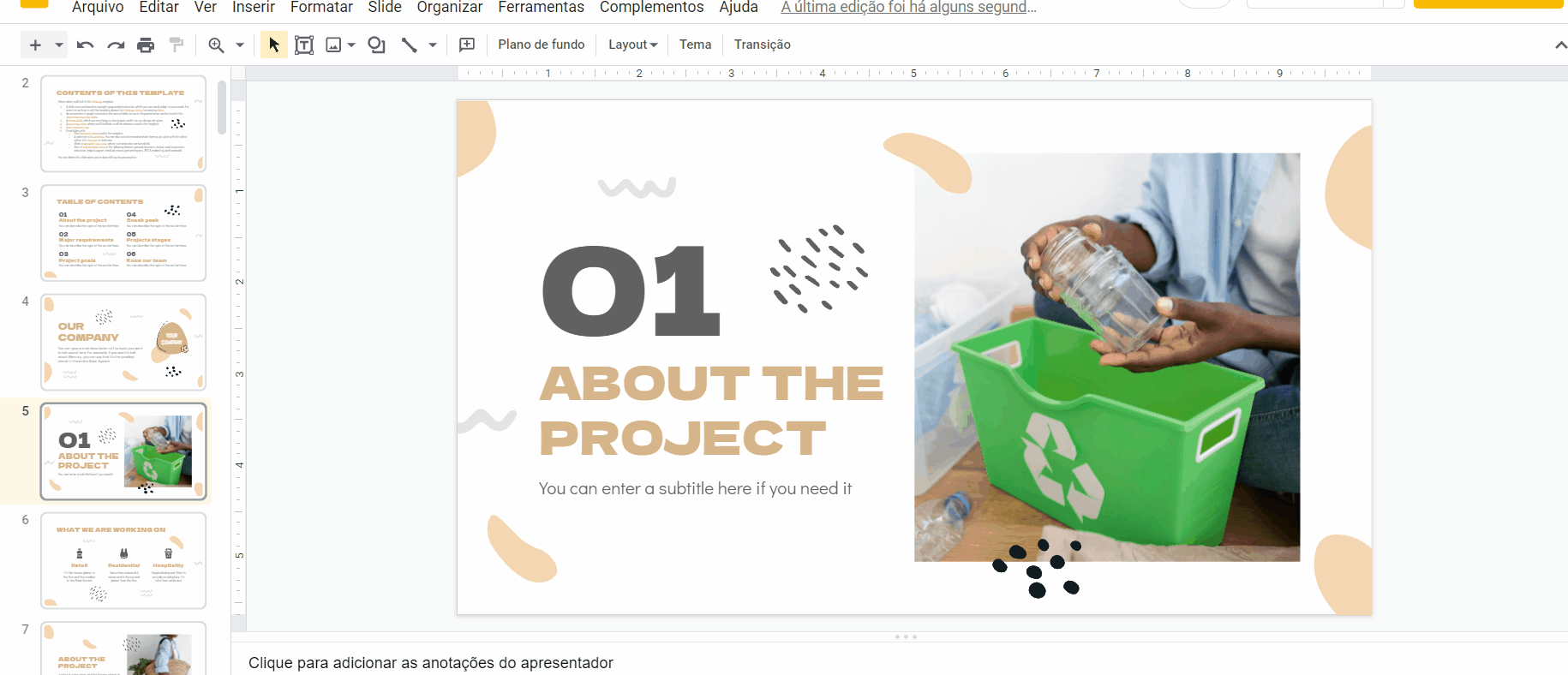
Task: Open the Ver menu
Action: (206, 8)
